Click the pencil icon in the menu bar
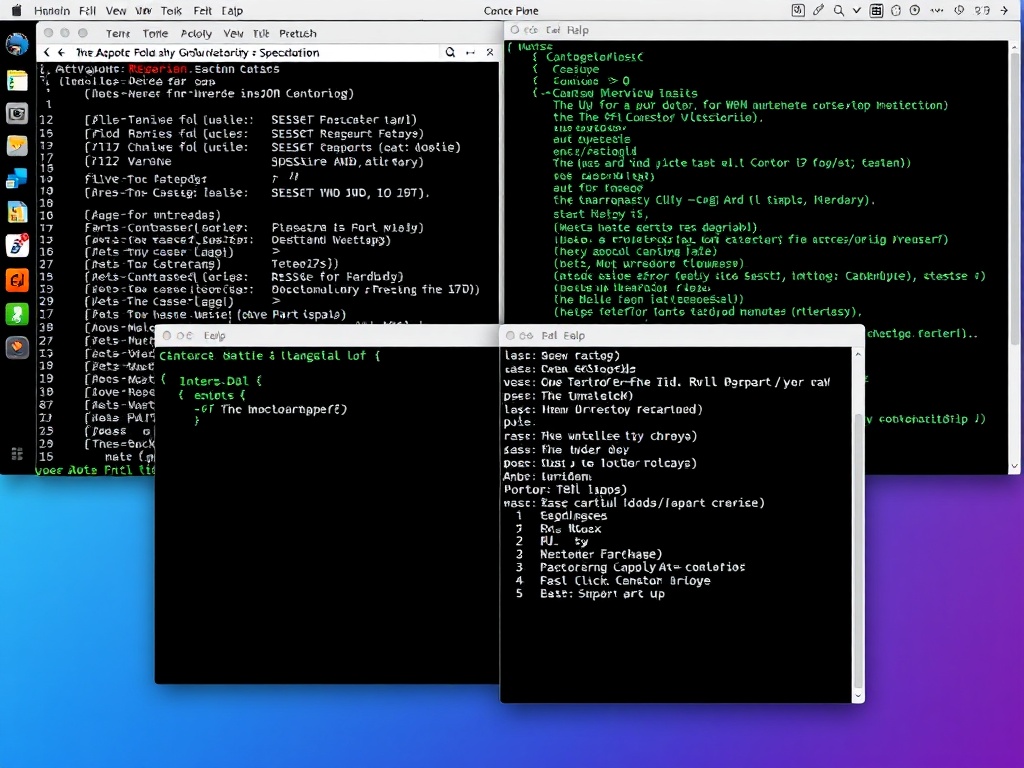The height and width of the screenshot is (768, 1024). click(x=818, y=10)
